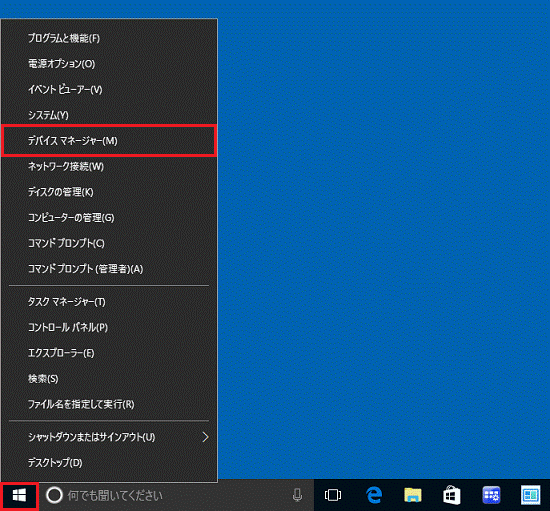Expand シャットダウンまたはサインアウト(U) submenu arrow
The image size is (550, 511).
(x=206, y=437)
